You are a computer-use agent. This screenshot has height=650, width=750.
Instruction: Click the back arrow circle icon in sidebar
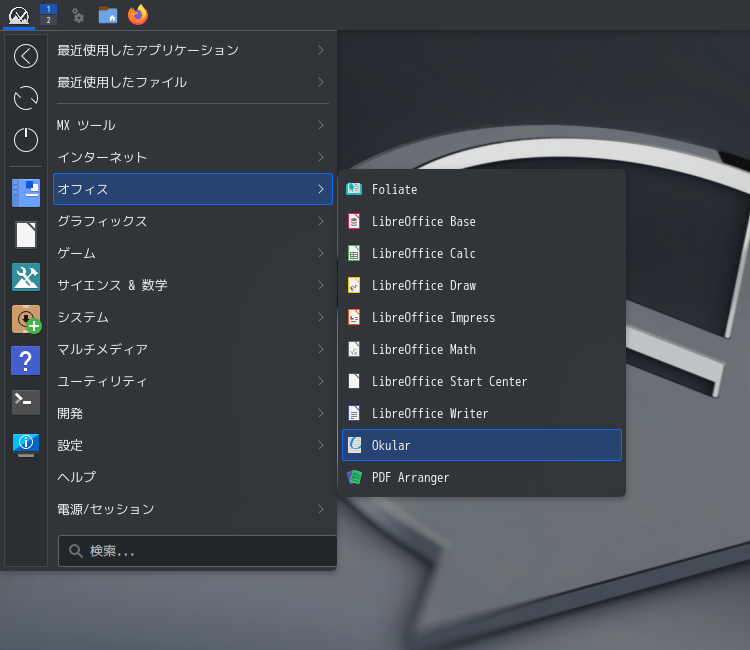click(x=26, y=56)
